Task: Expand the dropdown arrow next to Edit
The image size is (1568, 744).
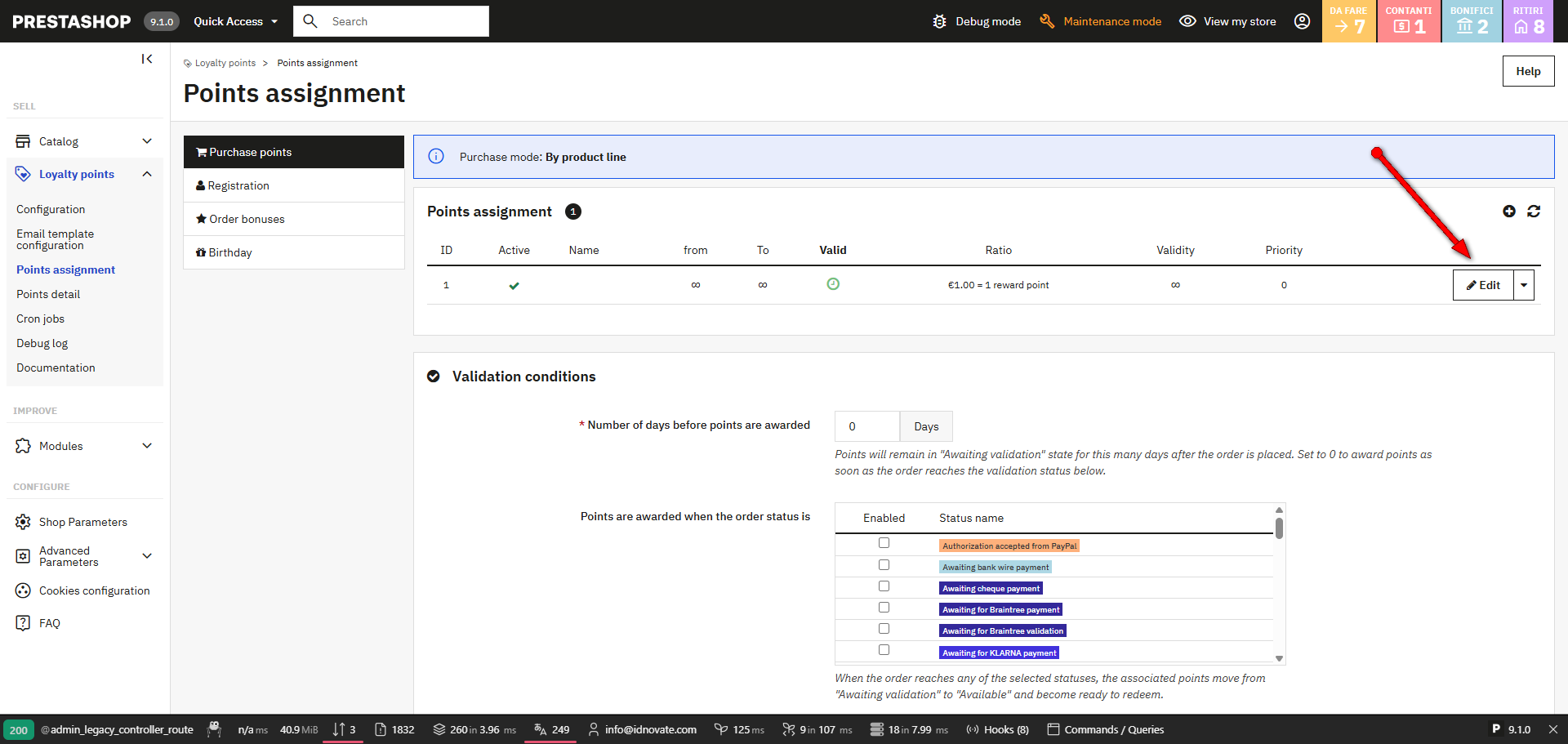Action: click(x=1524, y=285)
